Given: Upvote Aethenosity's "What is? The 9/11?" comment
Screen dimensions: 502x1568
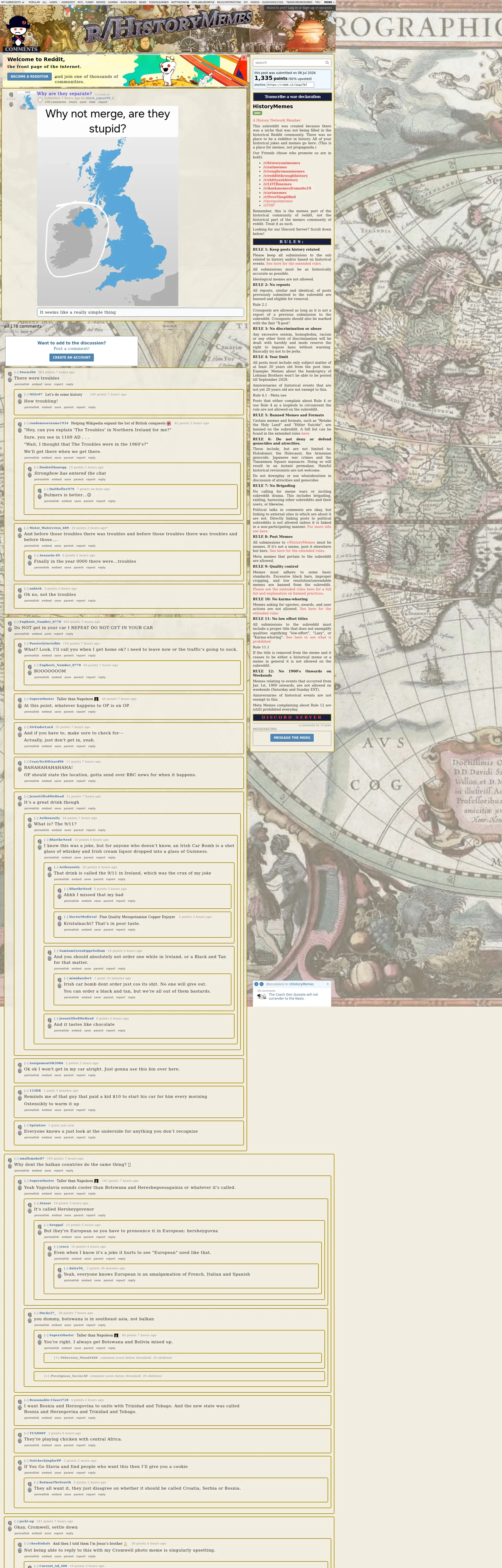Looking at the screenshot, I should [30, 819].
